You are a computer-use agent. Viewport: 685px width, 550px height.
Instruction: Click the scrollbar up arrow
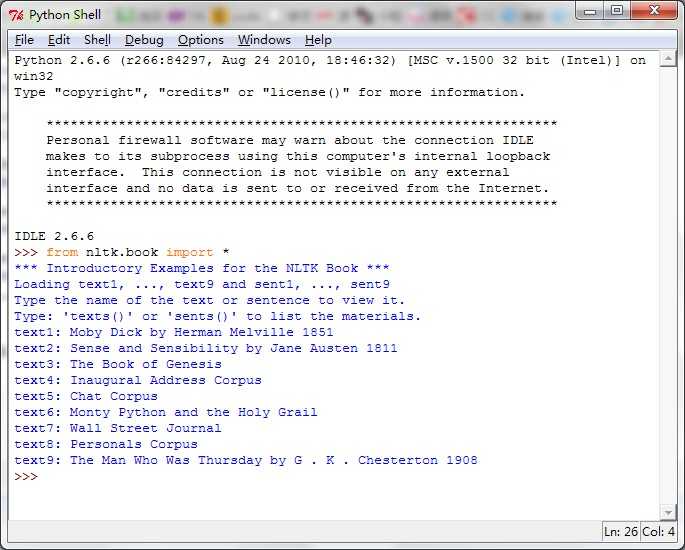click(668, 59)
